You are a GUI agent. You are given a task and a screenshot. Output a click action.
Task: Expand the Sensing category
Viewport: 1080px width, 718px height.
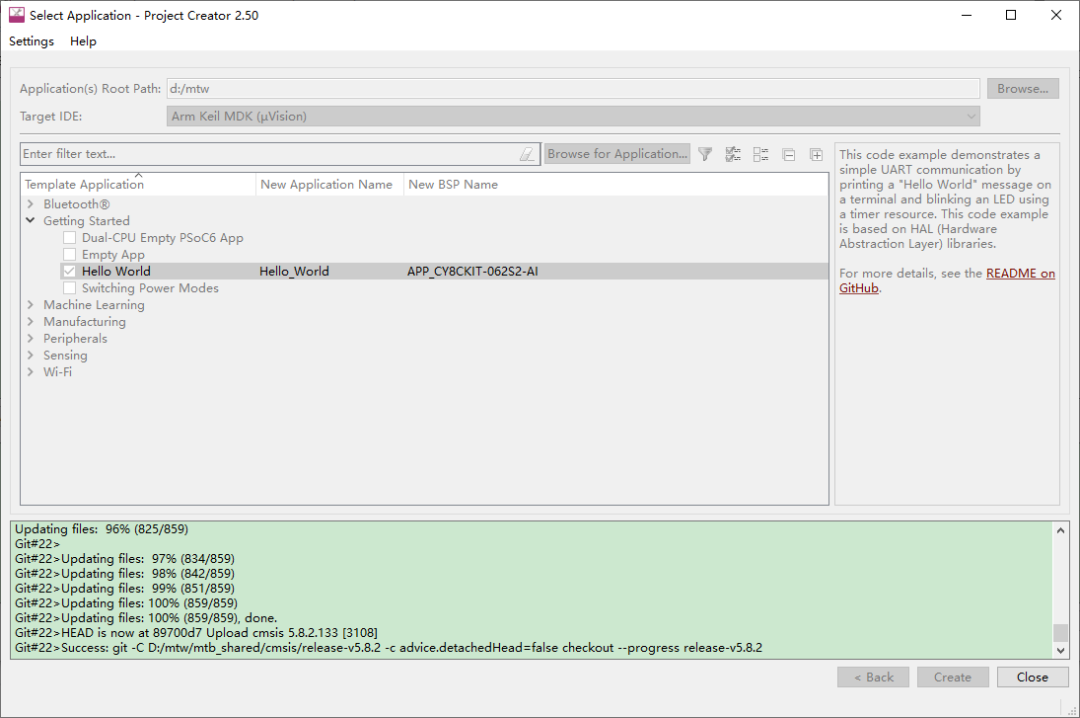(x=30, y=355)
